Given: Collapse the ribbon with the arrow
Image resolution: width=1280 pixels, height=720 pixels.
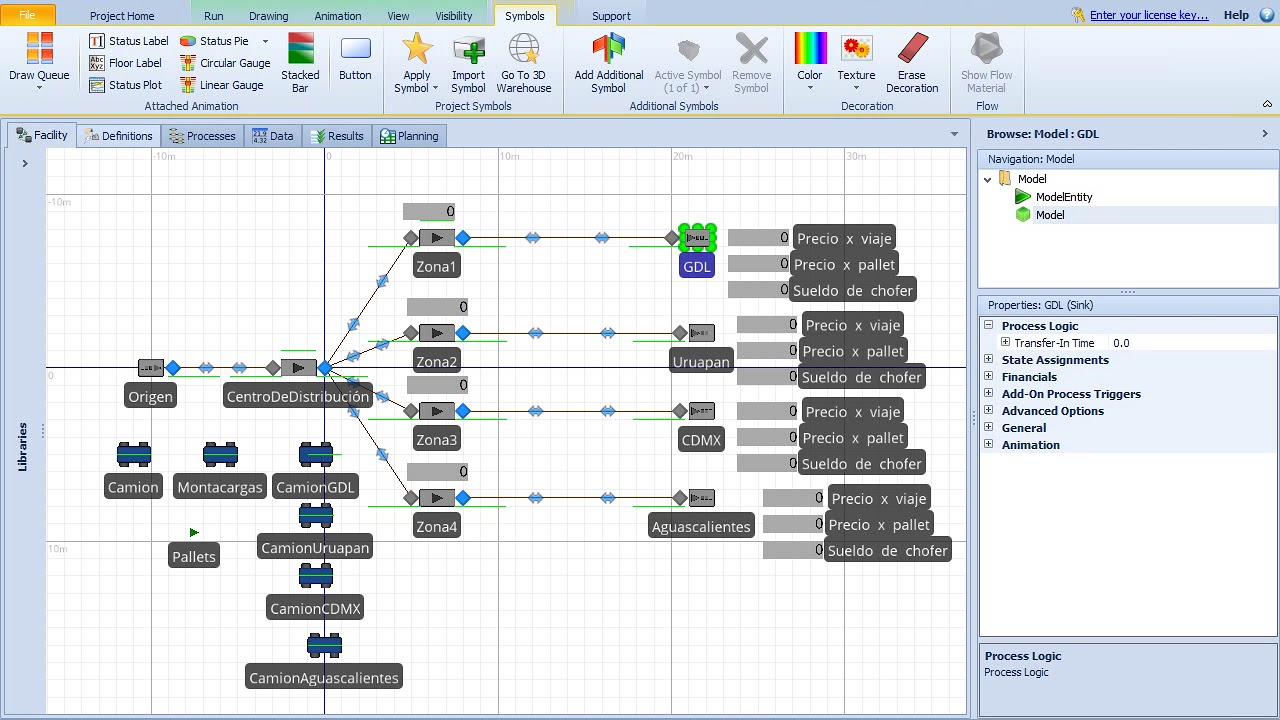Looking at the screenshot, I should pyautogui.click(x=1267, y=105).
